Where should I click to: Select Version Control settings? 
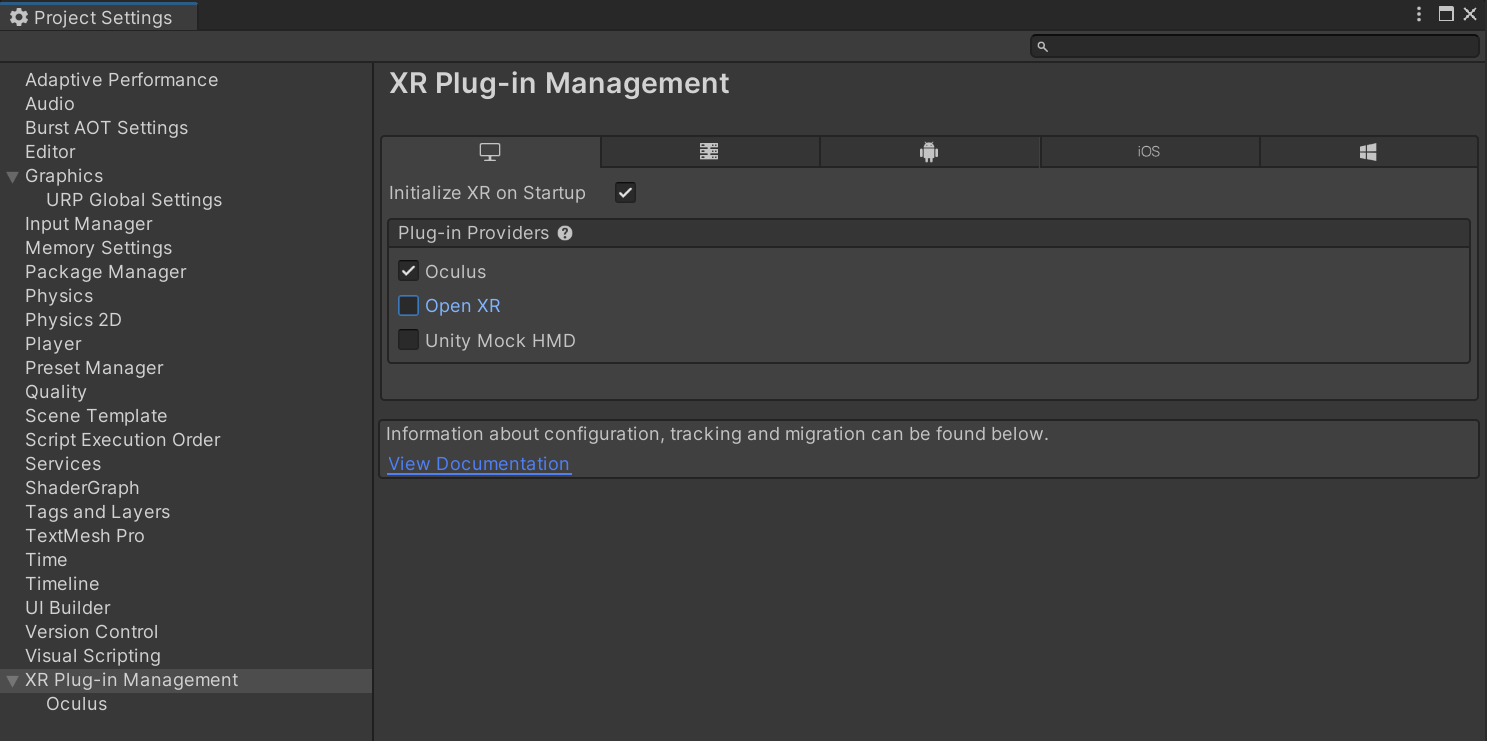pos(92,632)
